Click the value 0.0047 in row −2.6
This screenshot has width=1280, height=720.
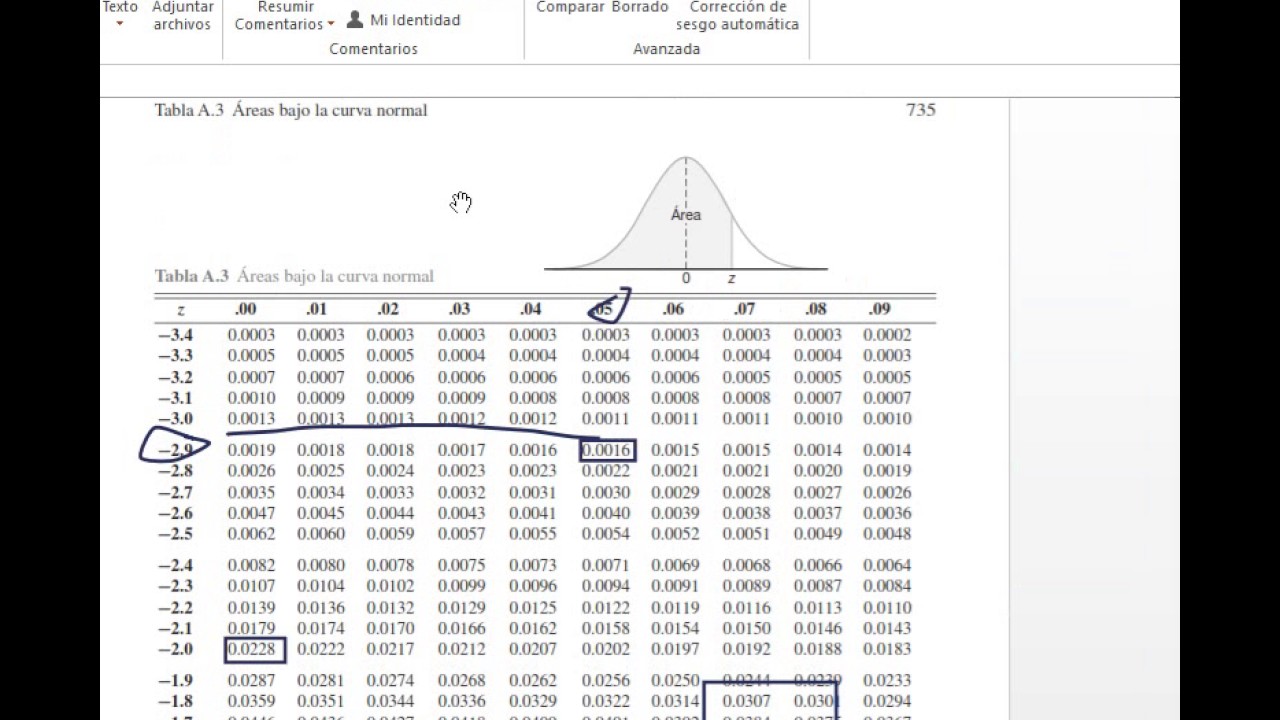252,513
